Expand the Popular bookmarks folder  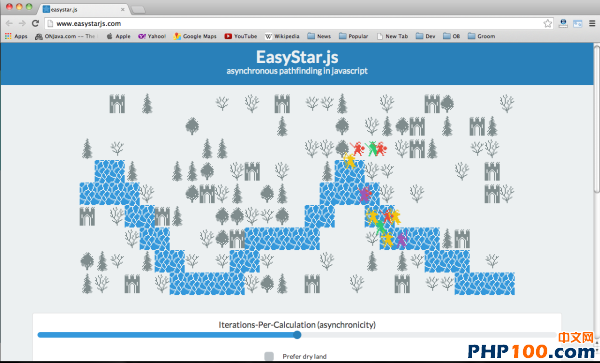354,36
